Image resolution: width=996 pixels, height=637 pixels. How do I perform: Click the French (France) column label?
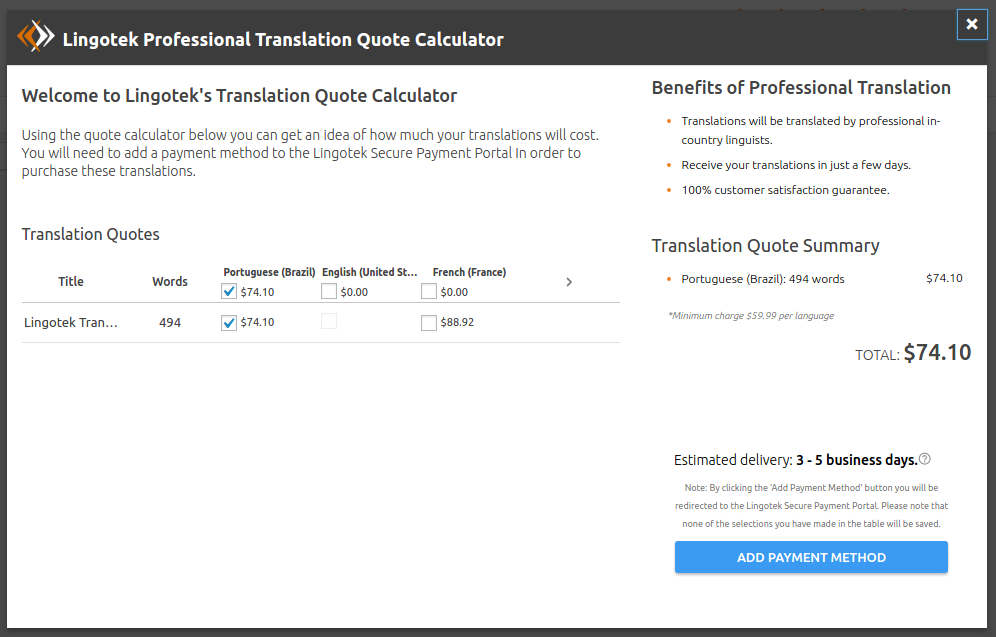point(469,272)
